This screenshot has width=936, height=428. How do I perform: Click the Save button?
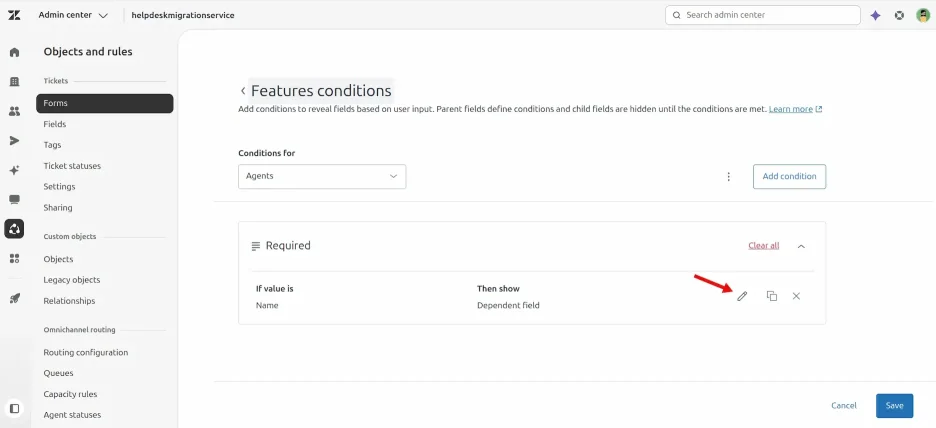coord(894,406)
